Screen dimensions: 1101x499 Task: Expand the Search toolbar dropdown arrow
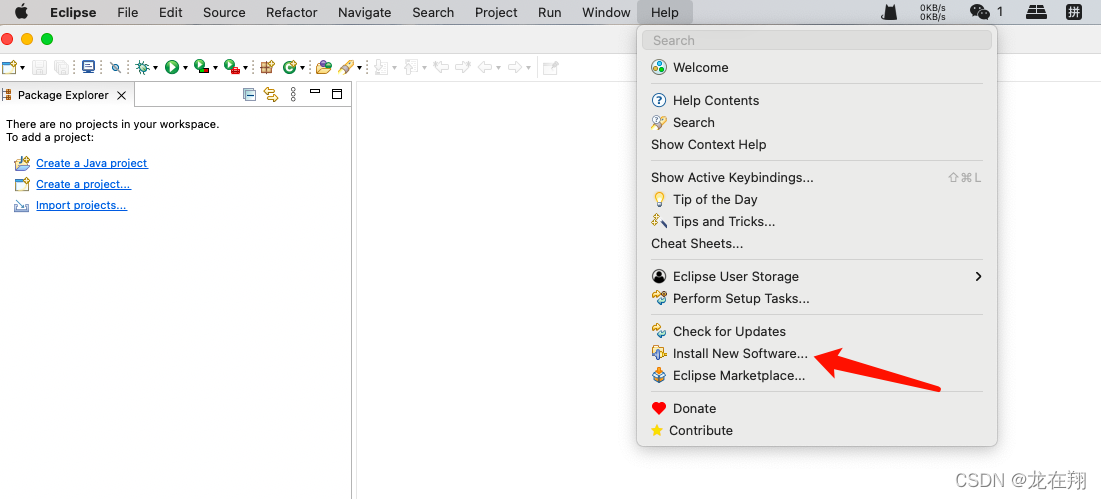coord(359,67)
